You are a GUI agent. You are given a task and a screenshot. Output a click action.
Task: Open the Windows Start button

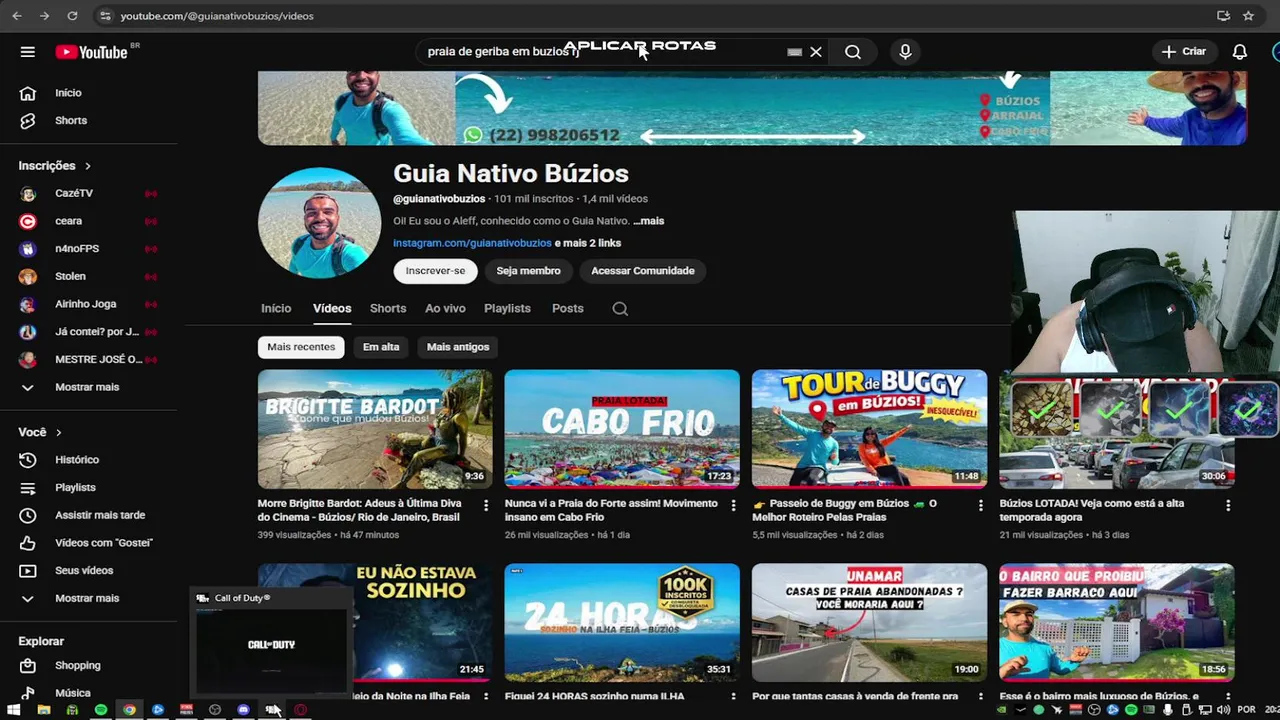tap(14, 710)
